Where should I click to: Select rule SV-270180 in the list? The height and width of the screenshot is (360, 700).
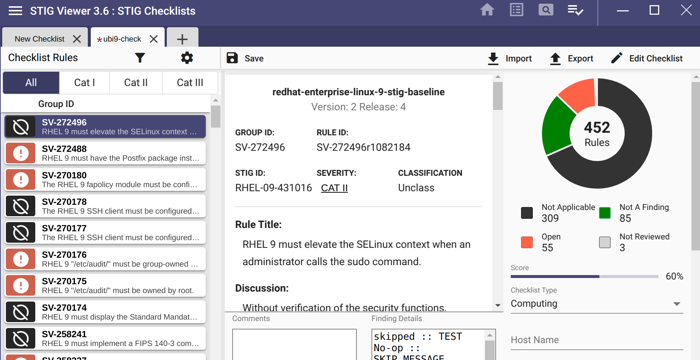click(x=105, y=179)
